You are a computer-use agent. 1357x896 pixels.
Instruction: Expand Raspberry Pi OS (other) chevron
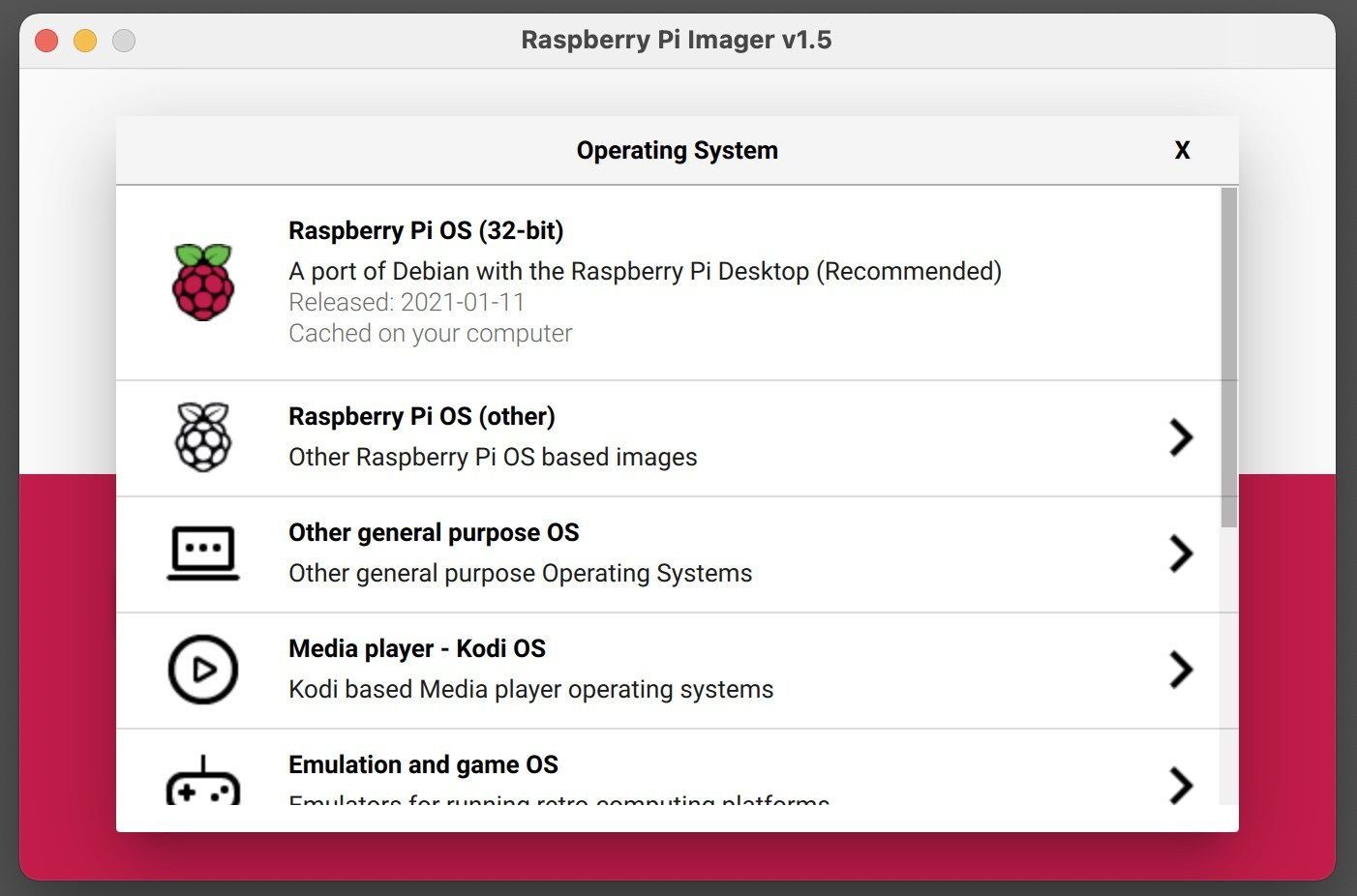click(1181, 437)
